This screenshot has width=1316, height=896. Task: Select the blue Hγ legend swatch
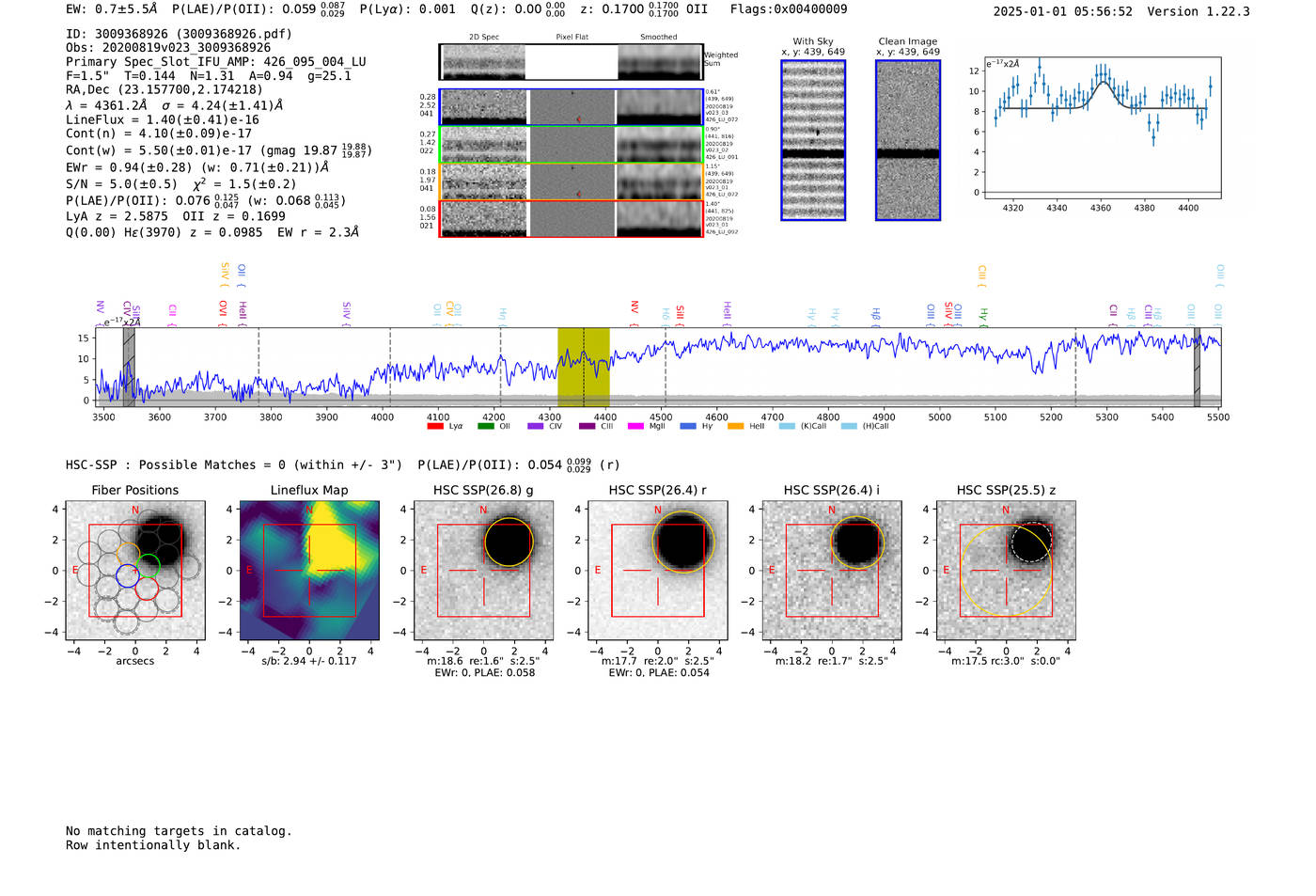click(688, 426)
